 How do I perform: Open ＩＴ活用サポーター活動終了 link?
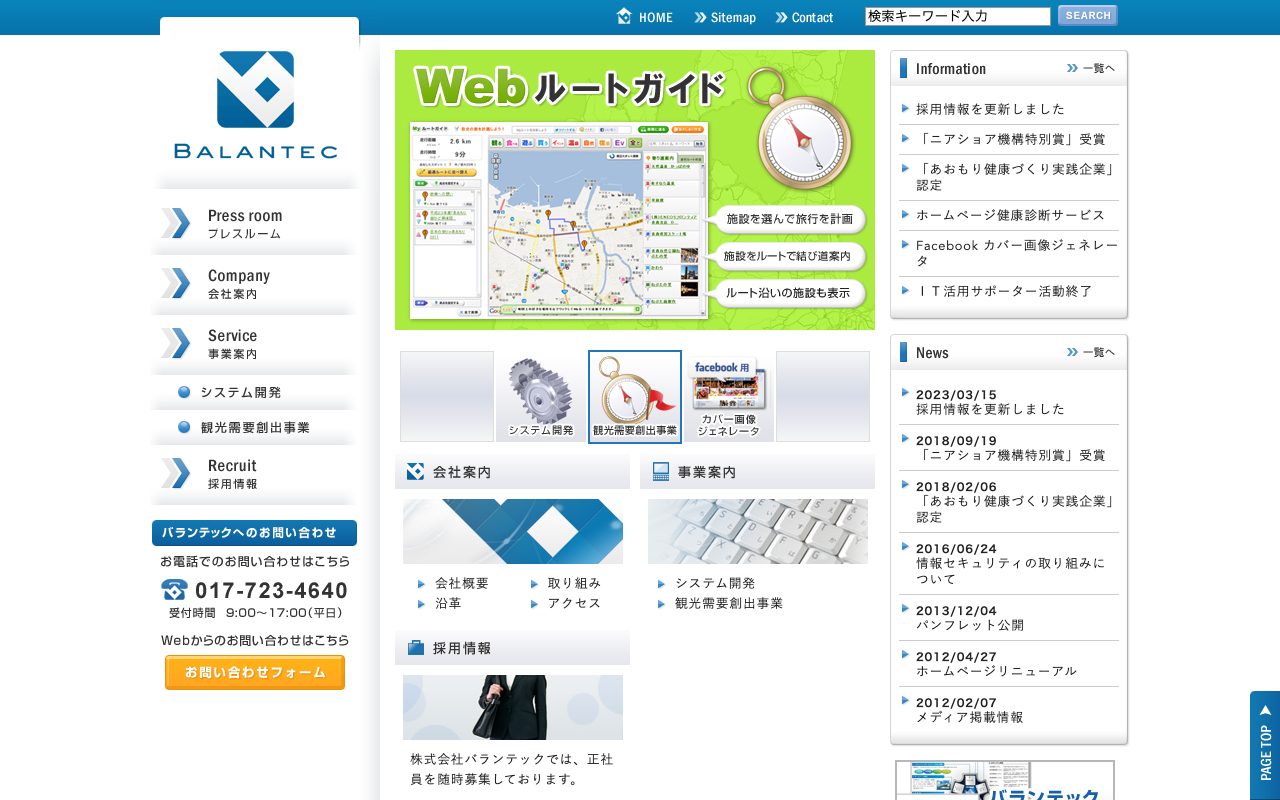pos(1004,291)
